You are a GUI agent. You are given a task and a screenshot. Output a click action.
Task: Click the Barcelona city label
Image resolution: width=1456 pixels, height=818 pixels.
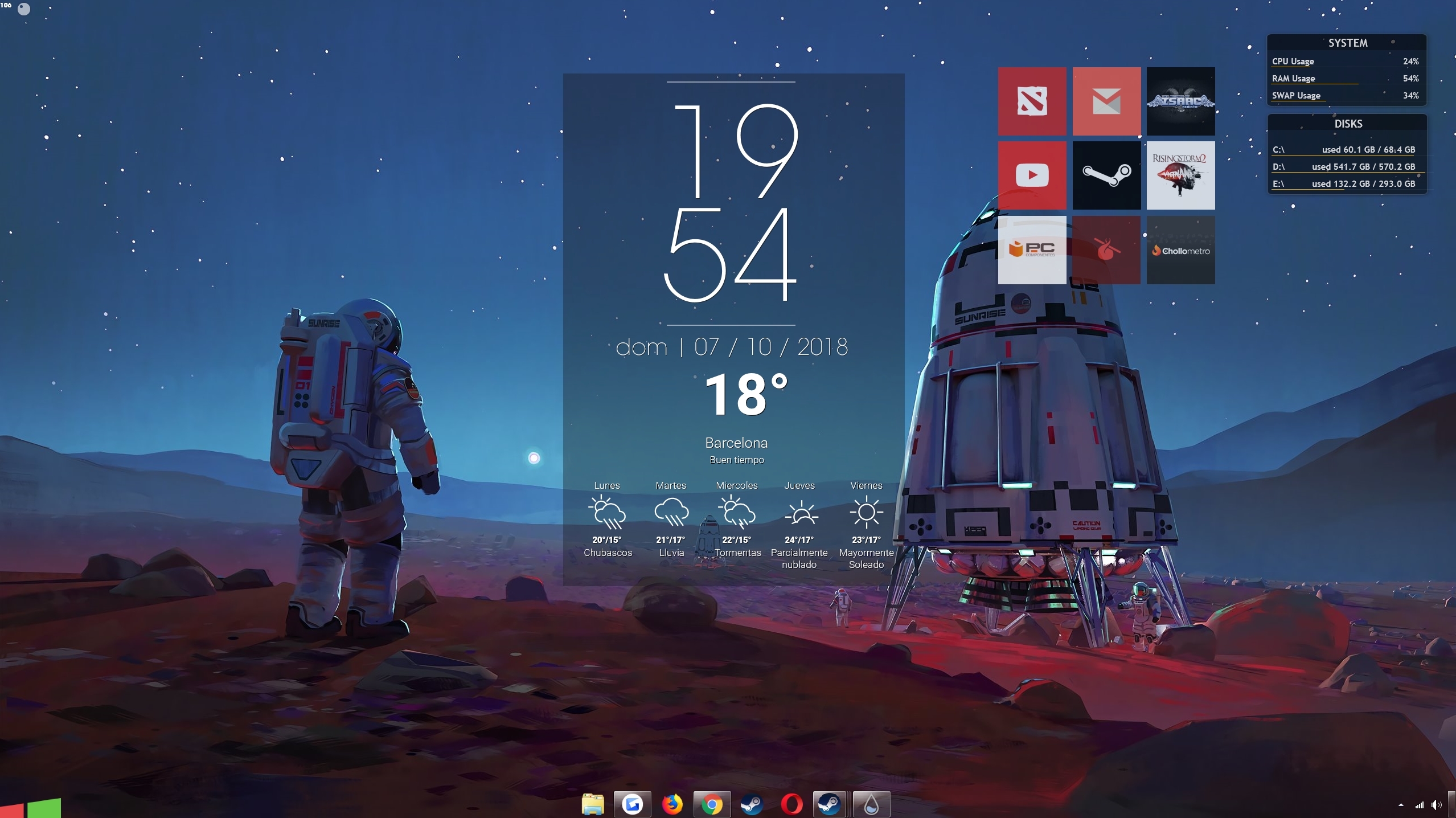(x=736, y=443)
